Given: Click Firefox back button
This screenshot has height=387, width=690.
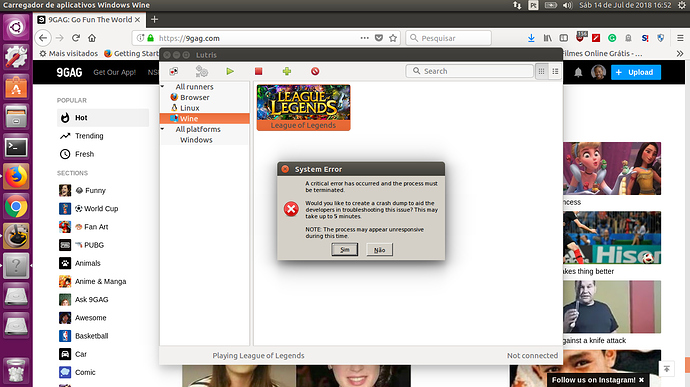Looking at the screenshot, I should 43,38.
